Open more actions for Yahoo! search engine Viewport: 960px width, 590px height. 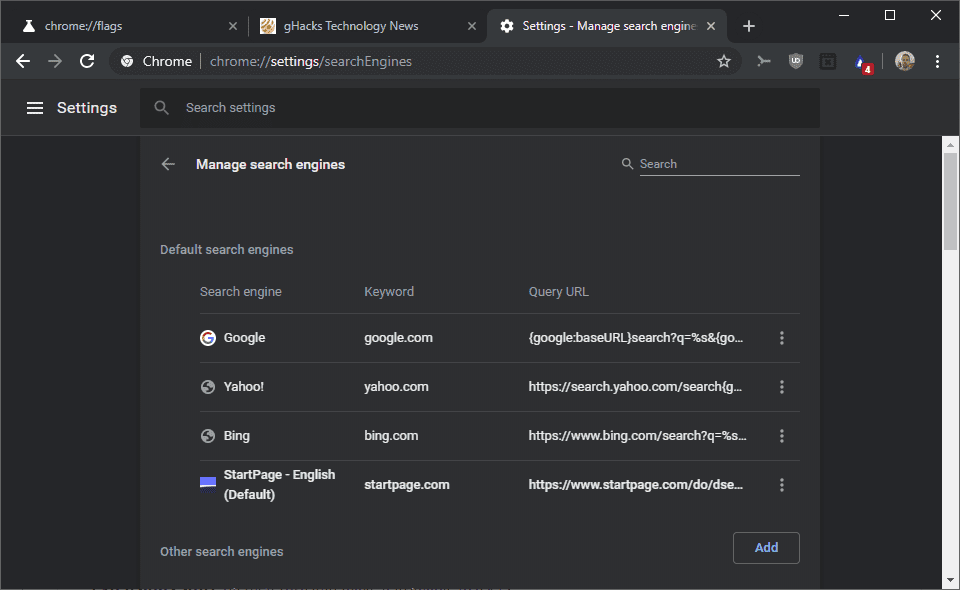[782, 387]
